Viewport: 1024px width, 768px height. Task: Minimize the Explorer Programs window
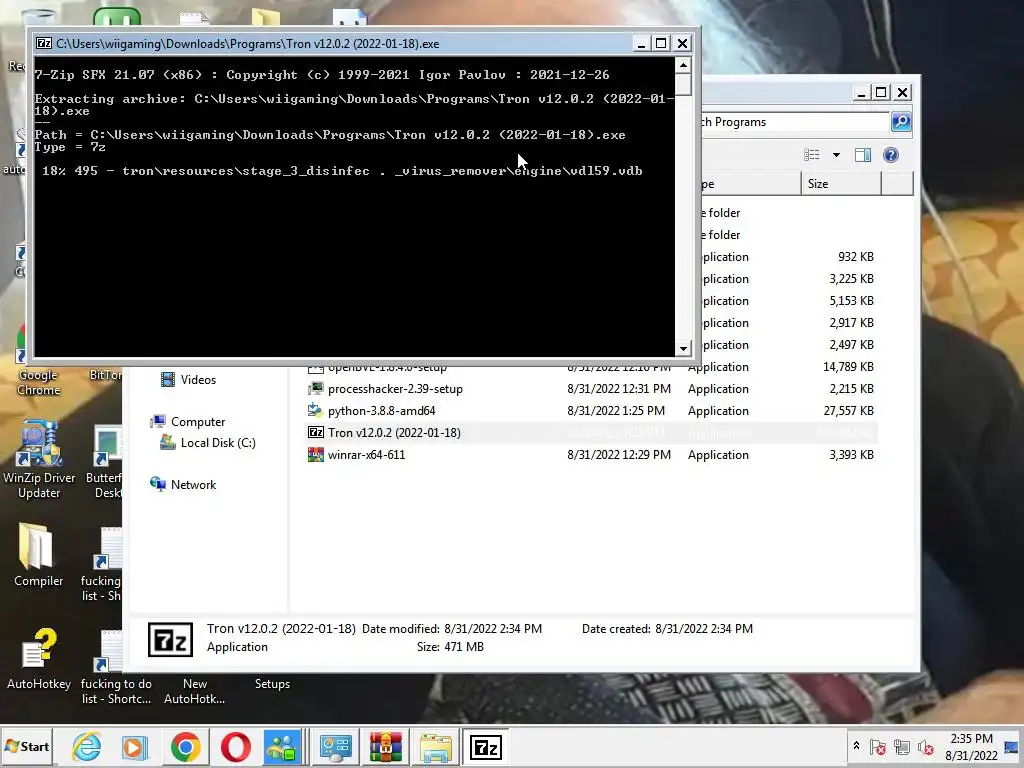861,93
